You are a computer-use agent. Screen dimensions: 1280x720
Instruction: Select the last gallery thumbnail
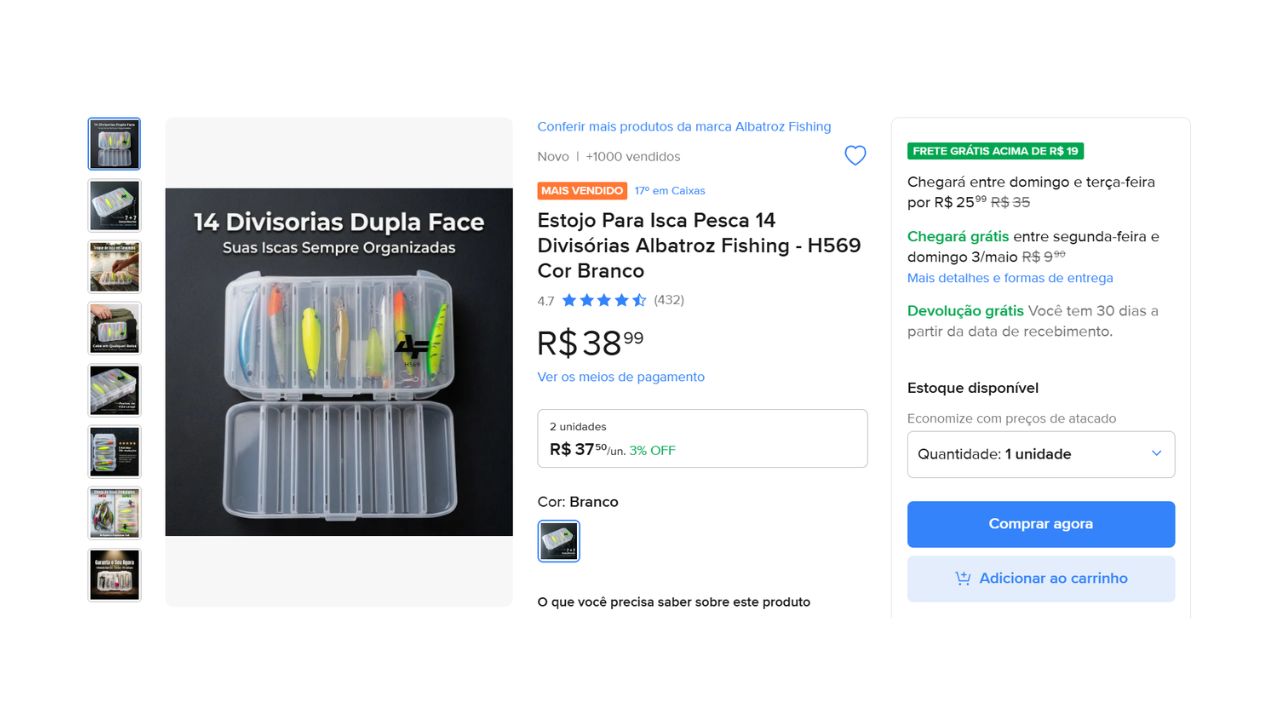click(x=114, y=574)
